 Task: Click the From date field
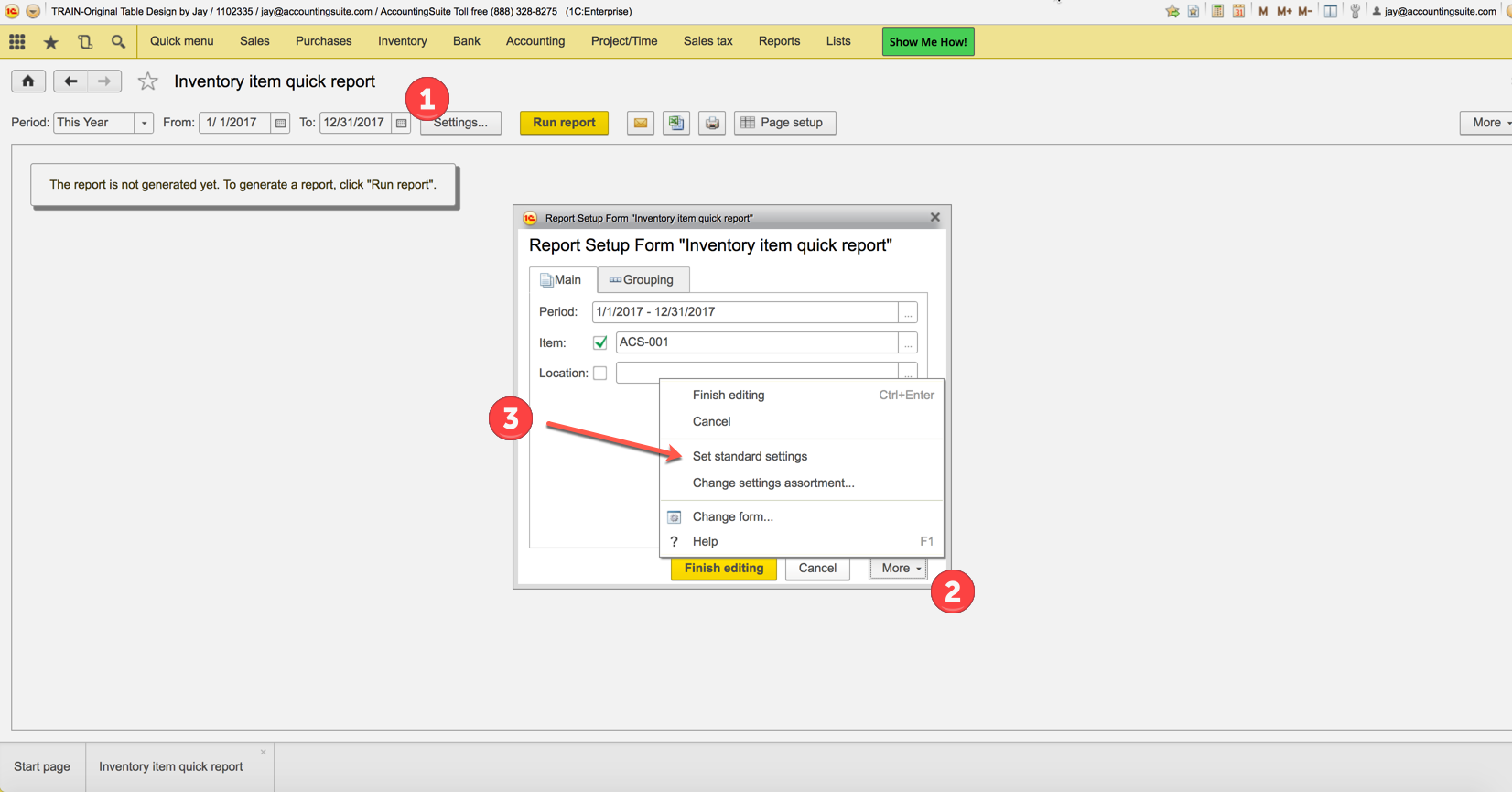pyautogui.click(x=235, y=123)
